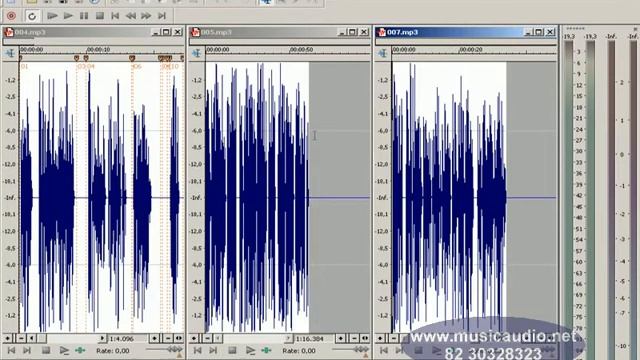Click the 007.mp3 overview bar below title

click(x=466, y=42)
